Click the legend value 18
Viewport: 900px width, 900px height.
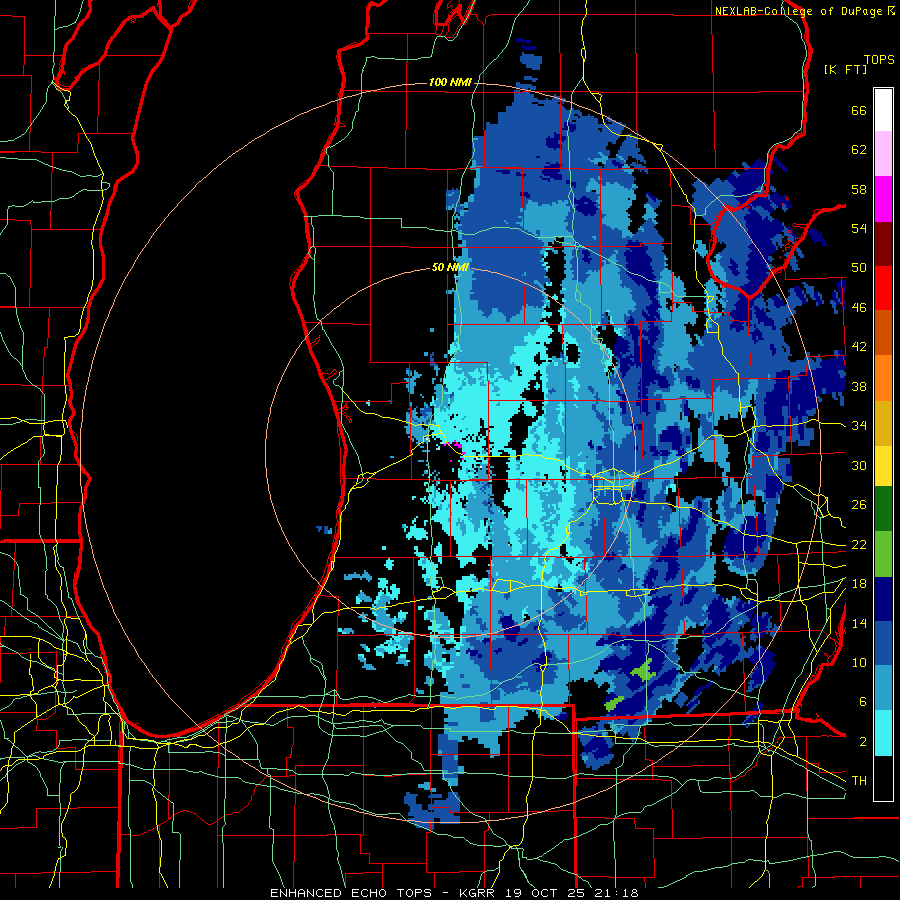coord(859,584)
